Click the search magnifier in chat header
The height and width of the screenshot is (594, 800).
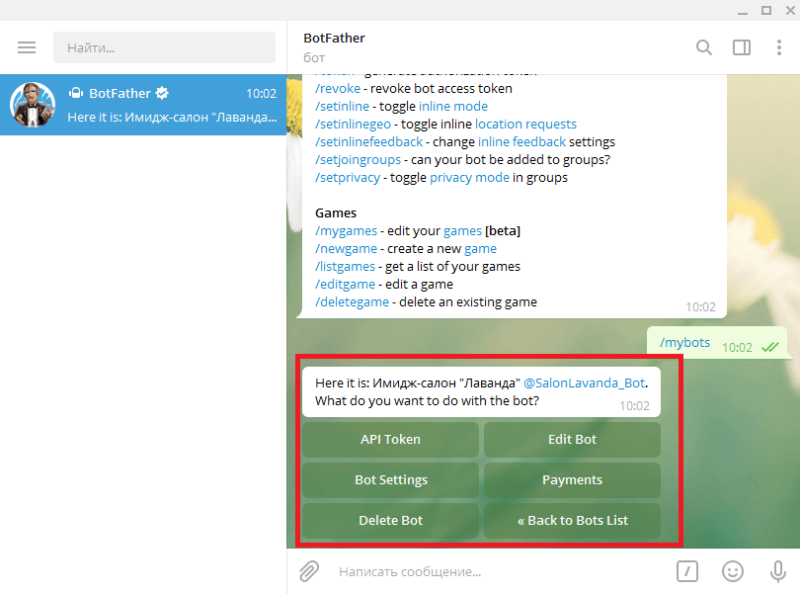coord(704,47)
